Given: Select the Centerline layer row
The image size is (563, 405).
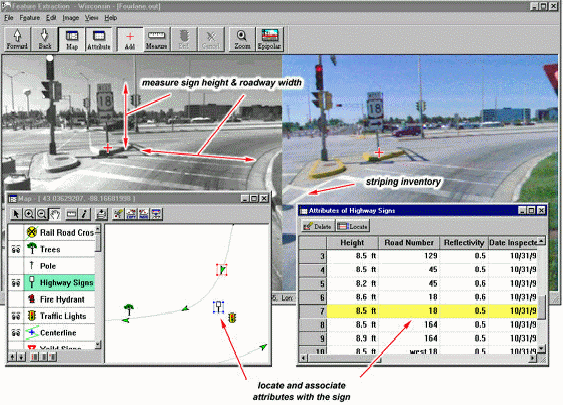Looking at the screenshot, I should [60, 333].
